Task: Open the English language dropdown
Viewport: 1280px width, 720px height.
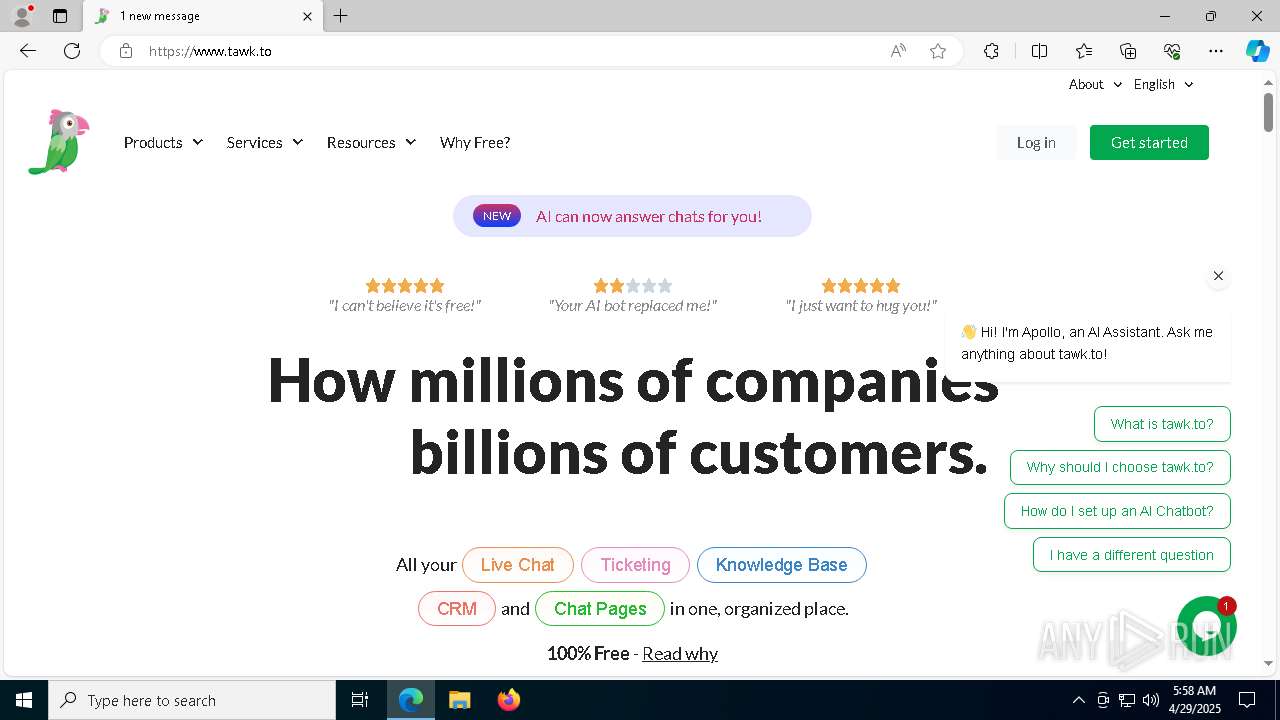Action: click(x=1164, y=84)
